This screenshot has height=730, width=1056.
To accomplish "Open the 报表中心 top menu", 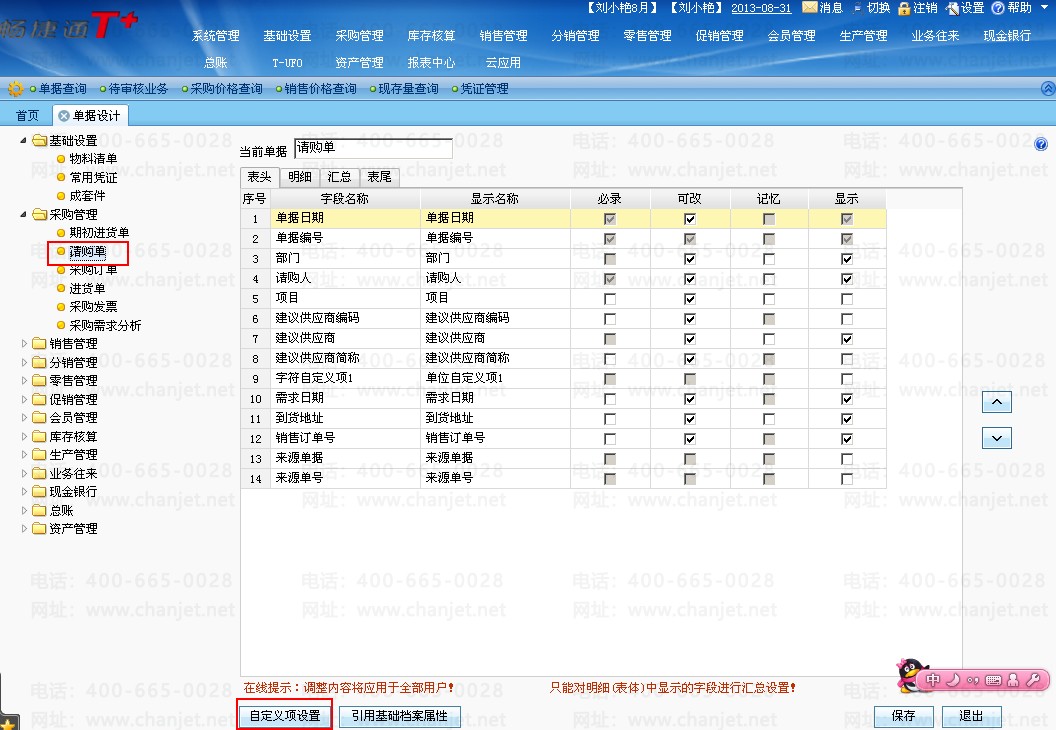I will 432,63.
